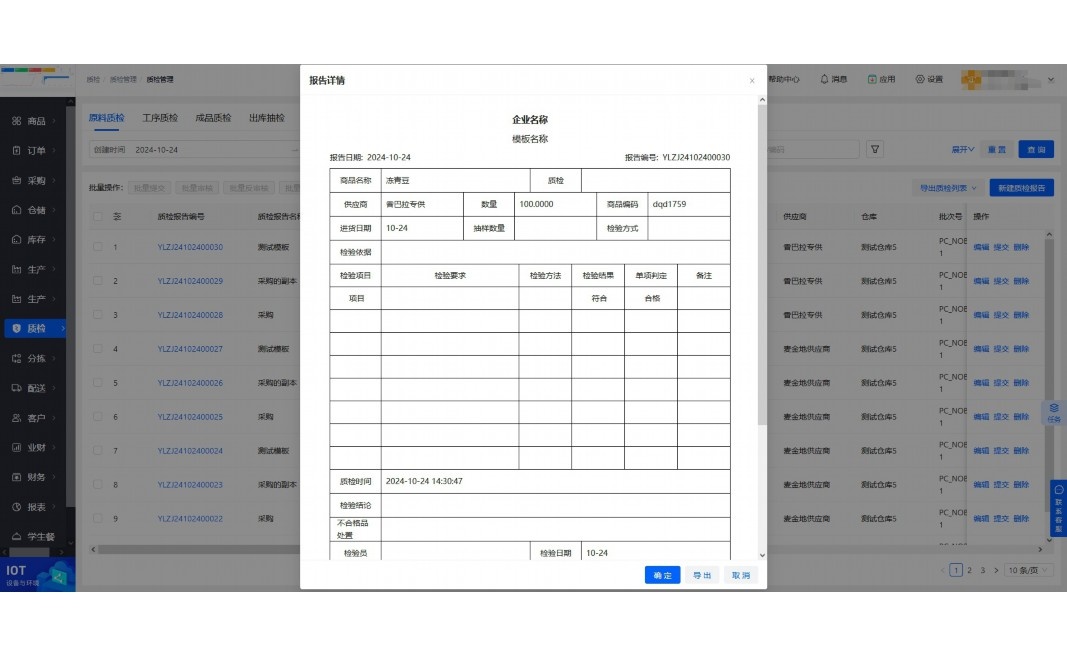Click the 冻青豆 product name cell
The image size is (1067, 656).
click(455, 180)
